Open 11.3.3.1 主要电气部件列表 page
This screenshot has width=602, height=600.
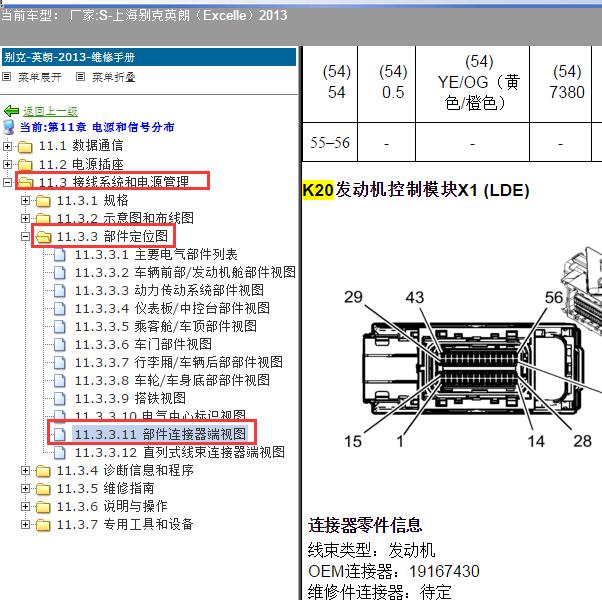[x=156, y=255]
